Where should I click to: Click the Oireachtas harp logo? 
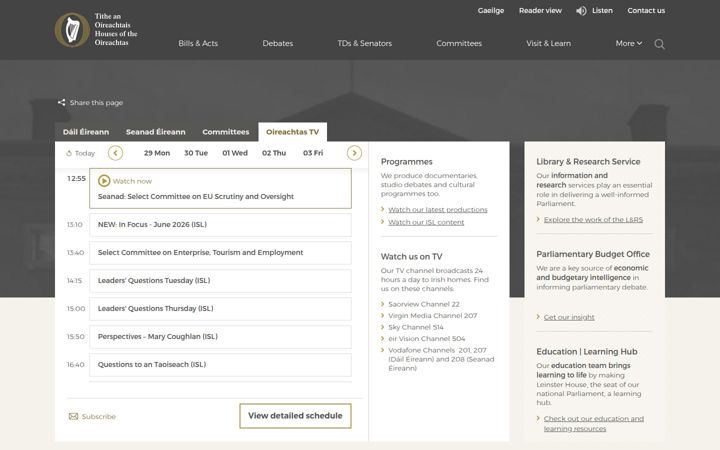[x=72, y=30]
